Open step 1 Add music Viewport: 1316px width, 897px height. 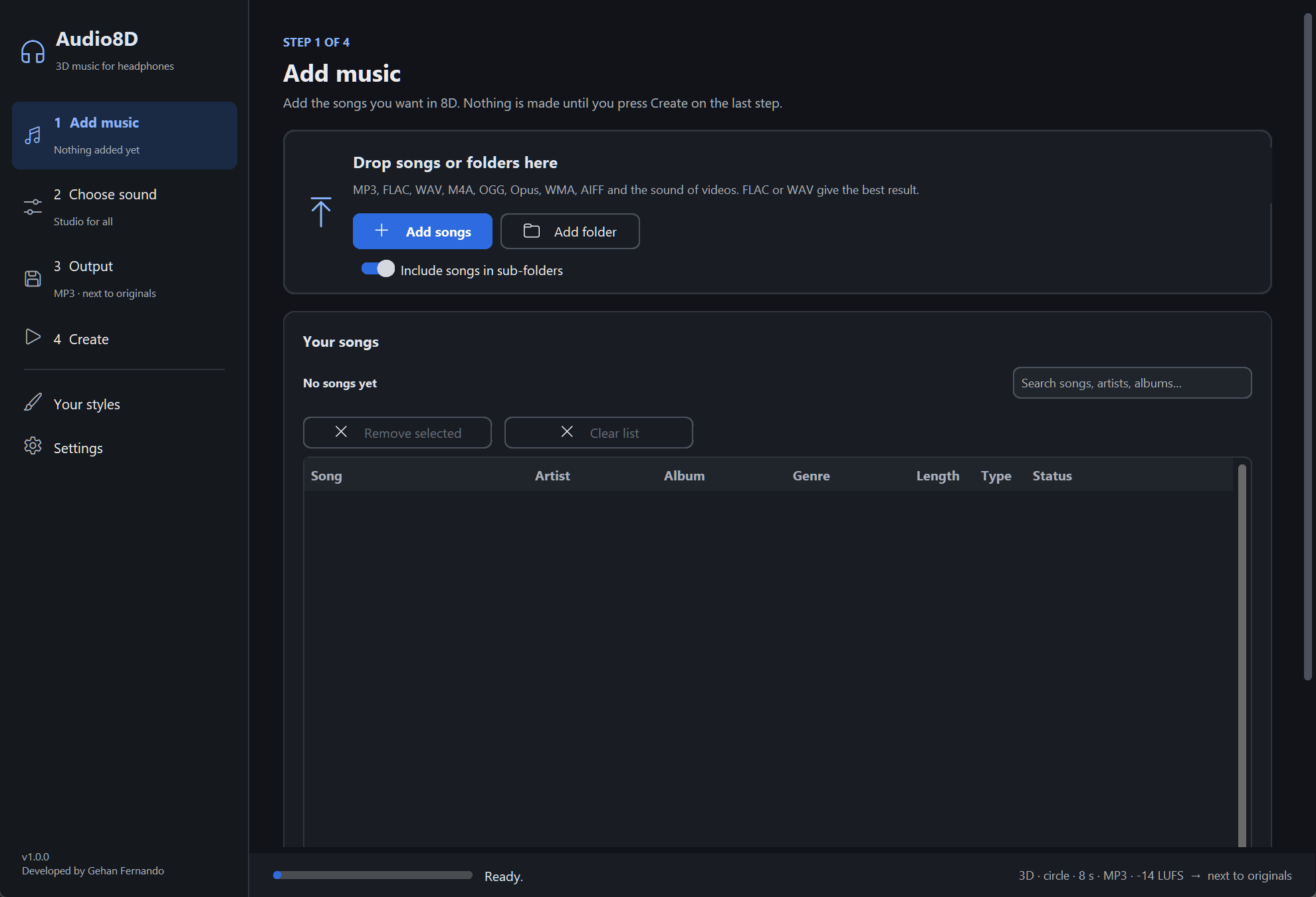point(124,136)
